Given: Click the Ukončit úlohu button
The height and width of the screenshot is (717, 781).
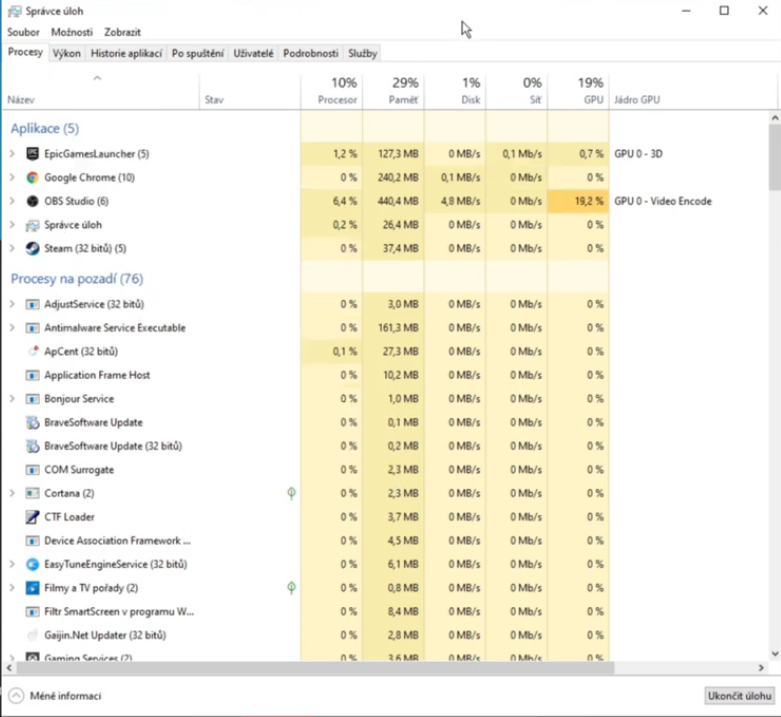Looking at the screenshot, I should 739,696.
